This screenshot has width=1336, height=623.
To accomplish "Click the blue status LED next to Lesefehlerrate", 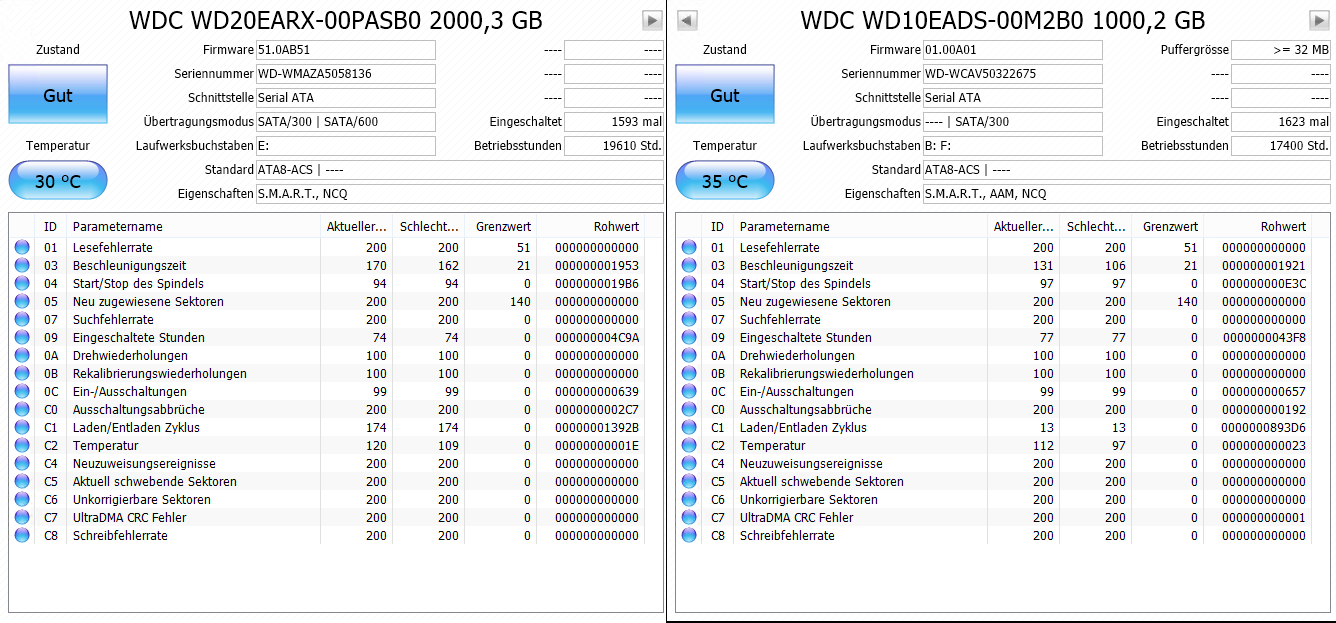I will 23,247.
